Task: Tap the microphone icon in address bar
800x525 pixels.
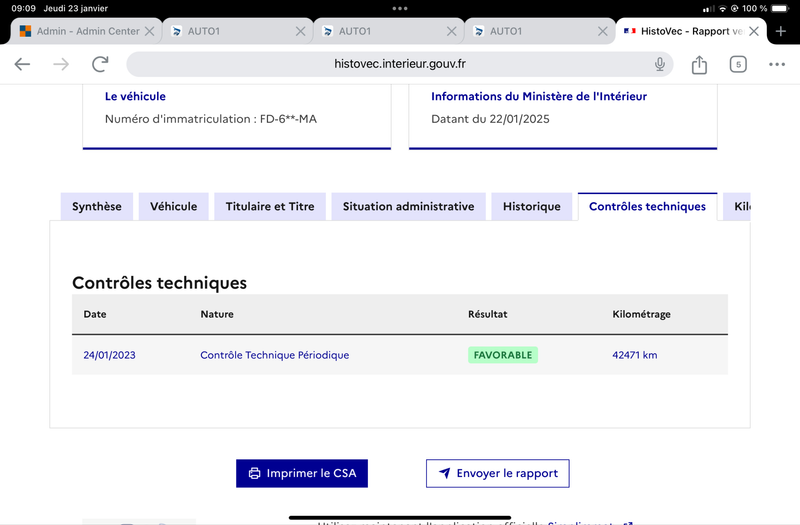Action: tap(660, 64)
